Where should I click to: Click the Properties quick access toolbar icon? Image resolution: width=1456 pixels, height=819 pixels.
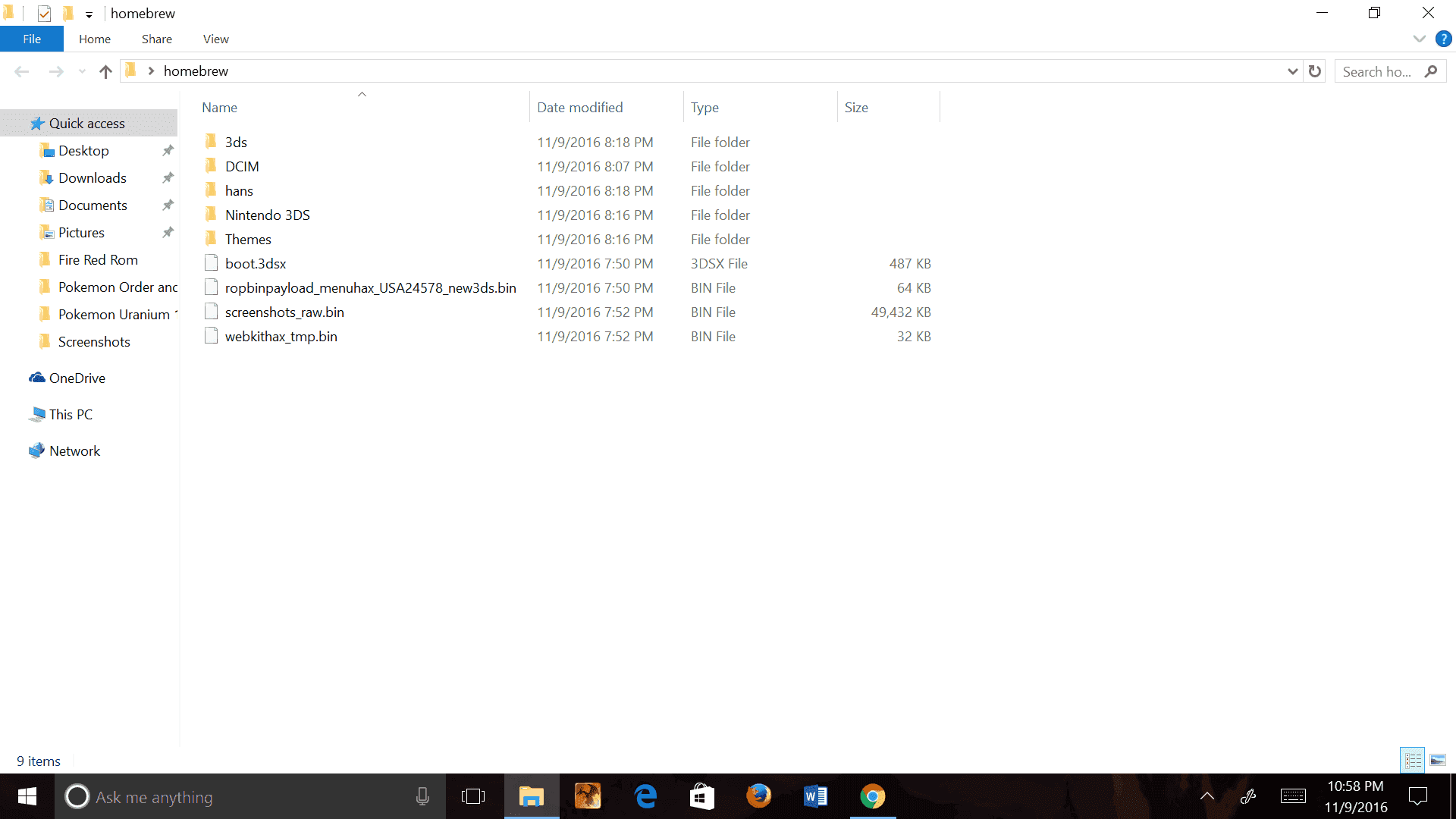[44, 14]
